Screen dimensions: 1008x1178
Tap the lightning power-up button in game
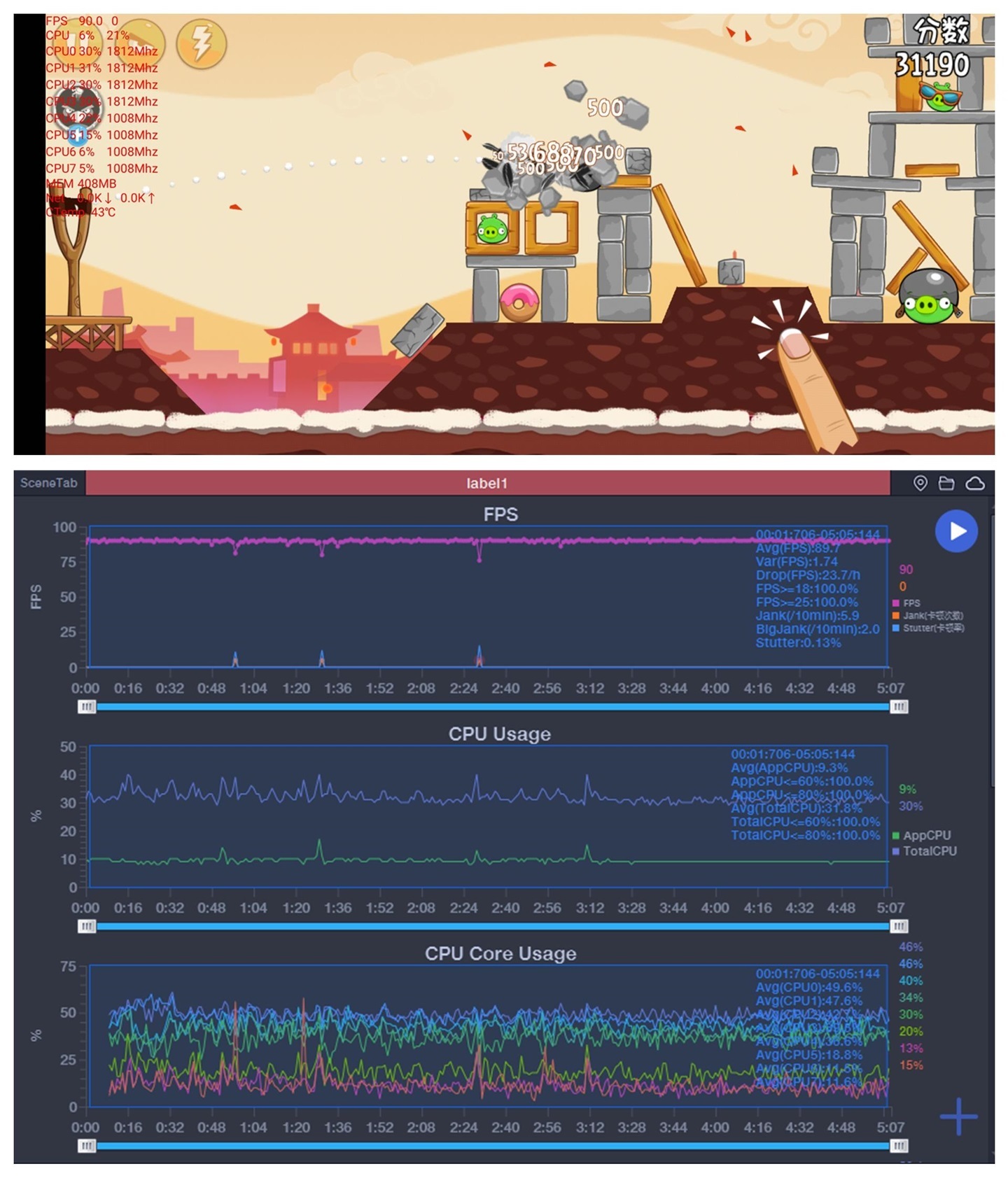(x=201, y=43)
